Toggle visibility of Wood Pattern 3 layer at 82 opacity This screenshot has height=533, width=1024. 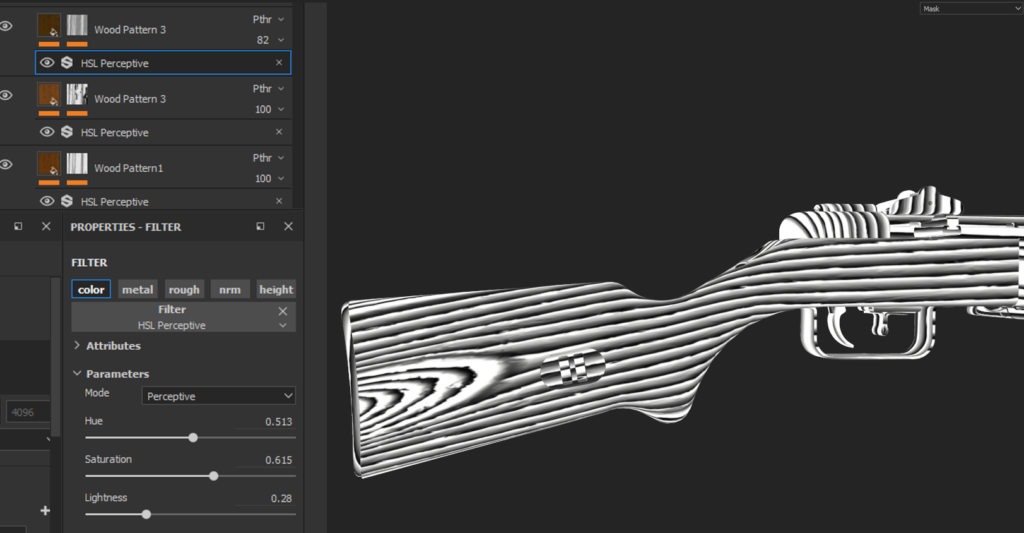[6, 26]
